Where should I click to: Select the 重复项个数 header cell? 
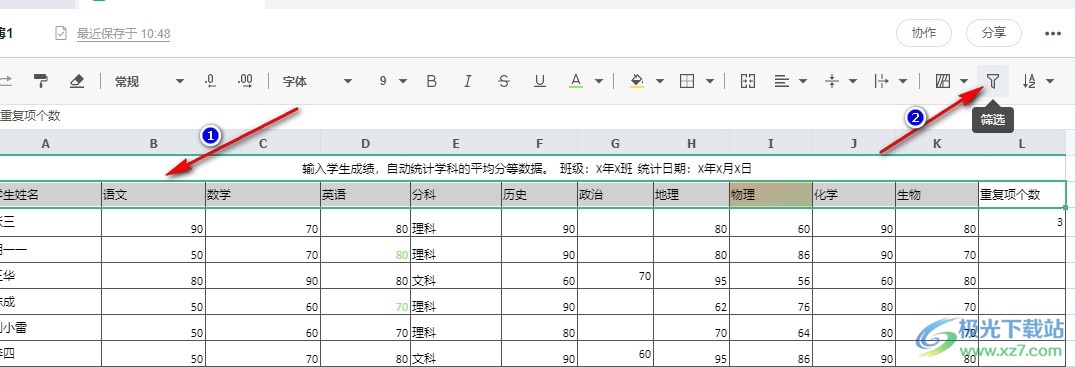1022,194
